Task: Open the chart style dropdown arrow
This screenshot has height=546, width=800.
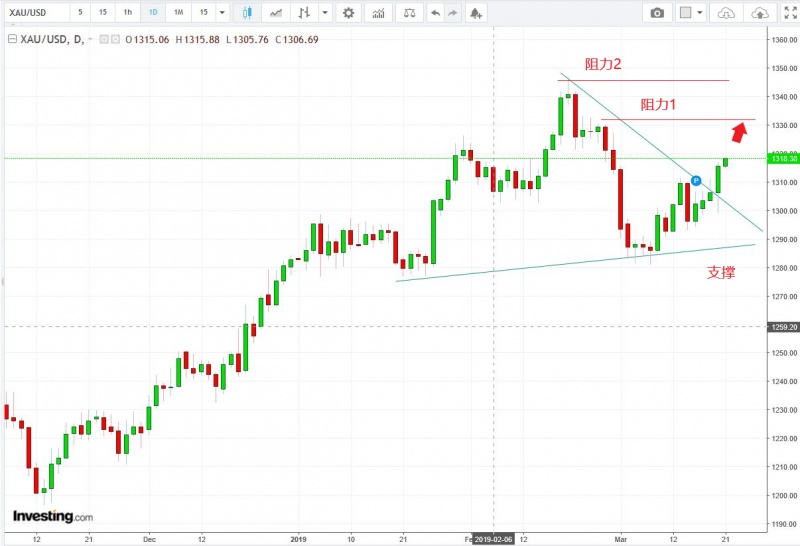Action: click(325, 13)
